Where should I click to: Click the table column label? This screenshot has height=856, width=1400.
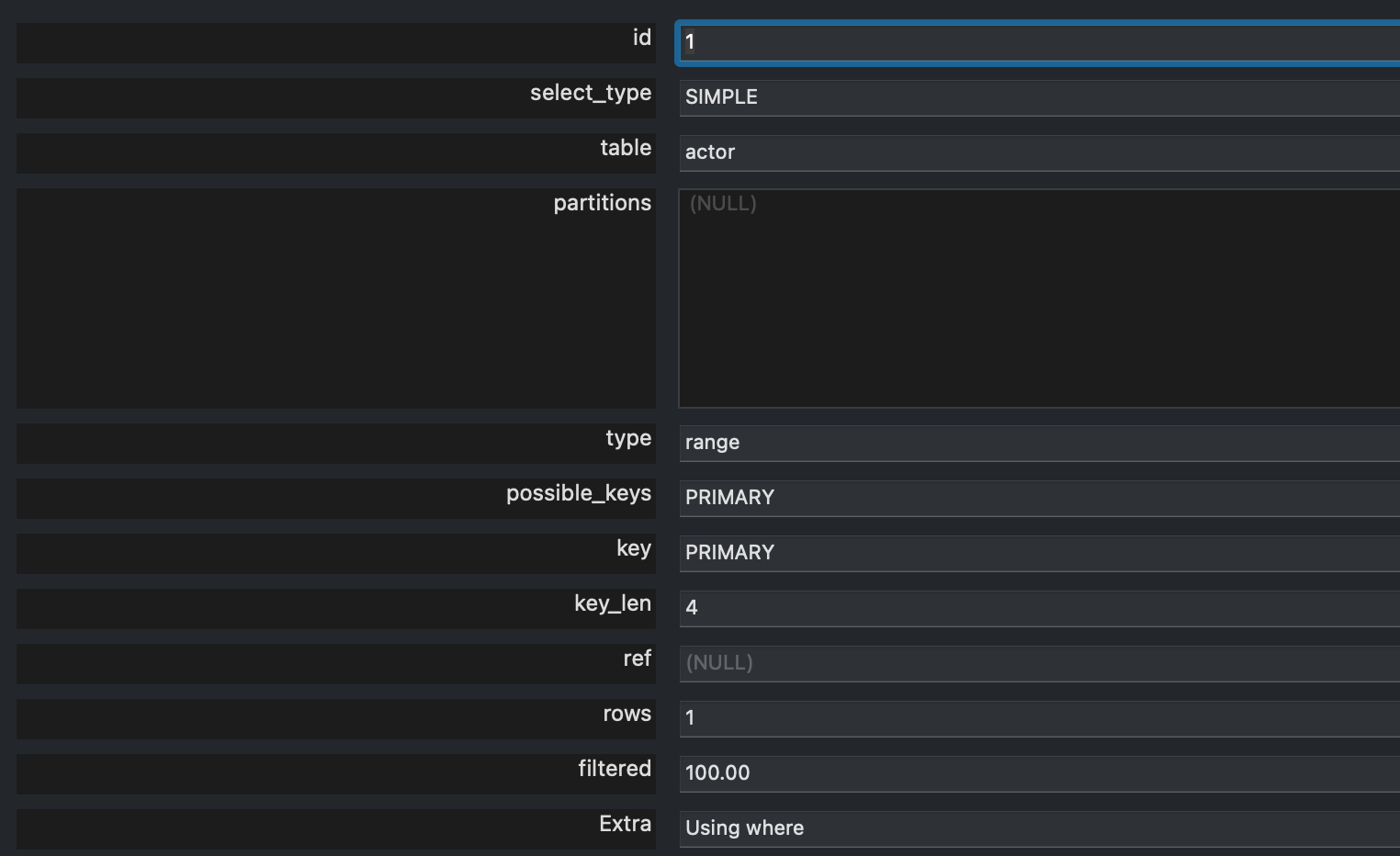click(625, 149)
